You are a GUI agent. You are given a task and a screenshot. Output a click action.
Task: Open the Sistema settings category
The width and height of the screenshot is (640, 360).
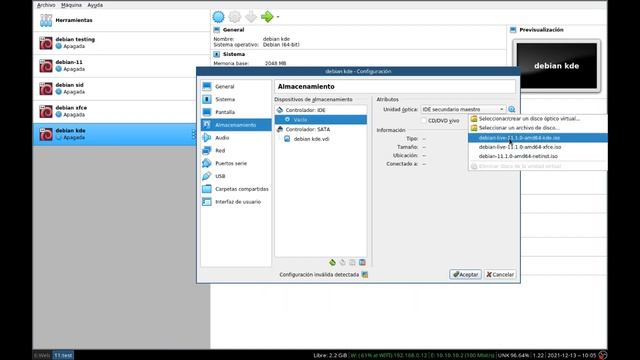pos(236,99)
